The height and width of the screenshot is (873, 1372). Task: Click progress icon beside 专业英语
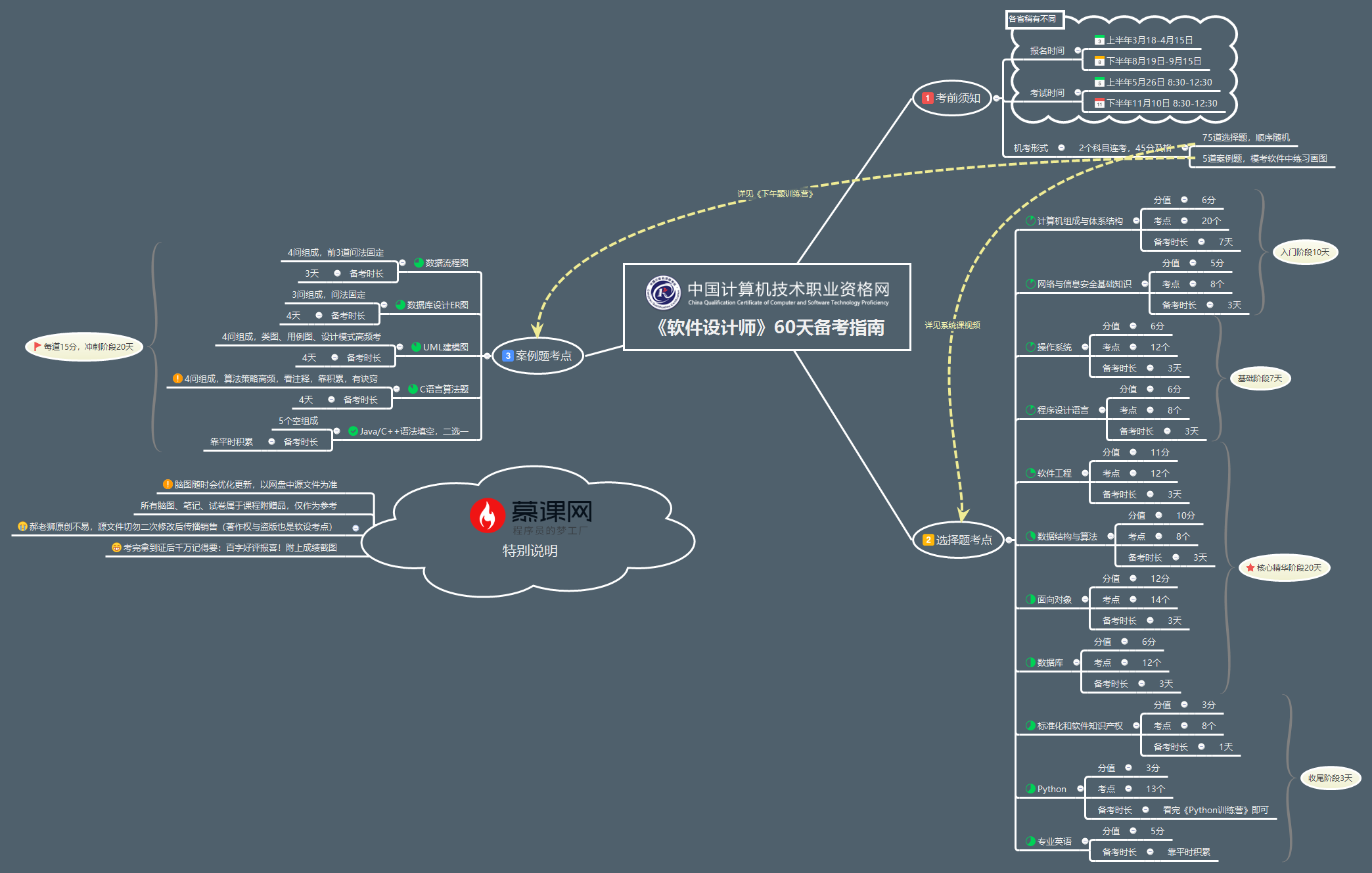1030,841
